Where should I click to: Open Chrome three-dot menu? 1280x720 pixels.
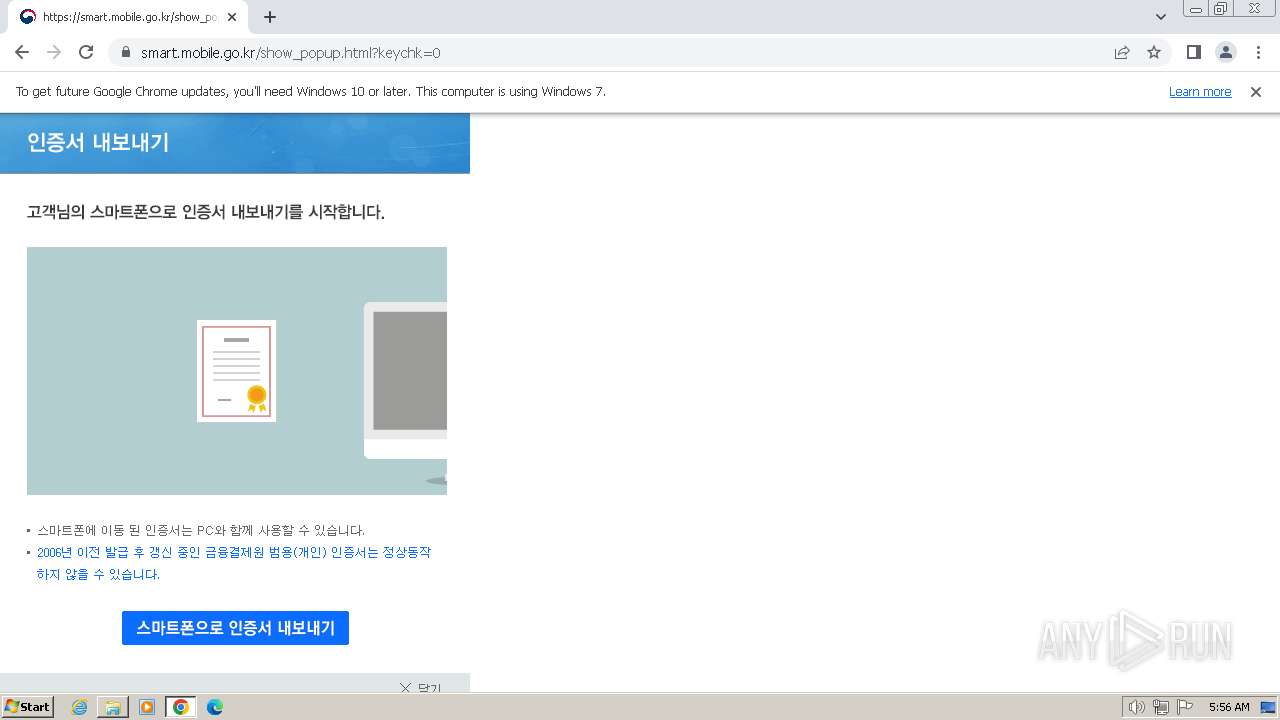[1257, 52]
